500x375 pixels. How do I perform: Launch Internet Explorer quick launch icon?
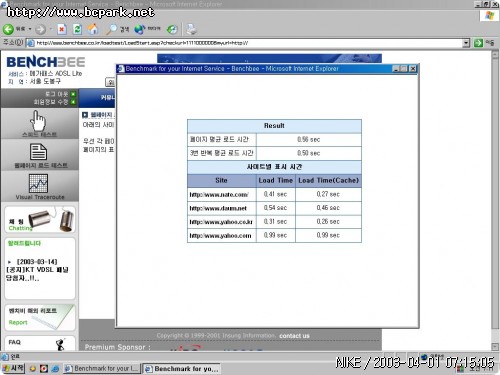(x=55, y=369)
